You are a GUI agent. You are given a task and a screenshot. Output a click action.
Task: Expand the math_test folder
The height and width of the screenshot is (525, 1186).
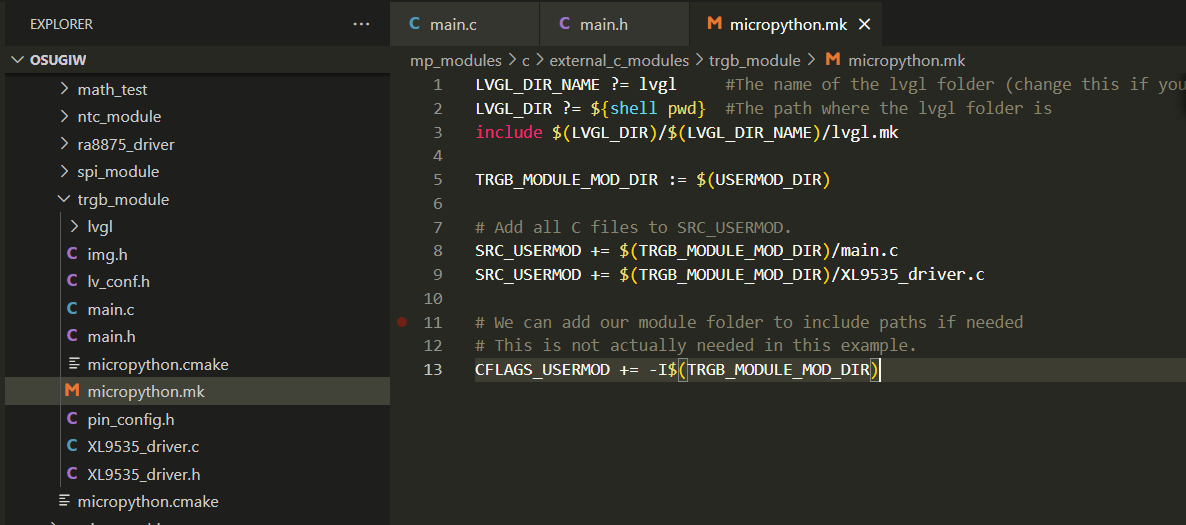coord(65,89)
